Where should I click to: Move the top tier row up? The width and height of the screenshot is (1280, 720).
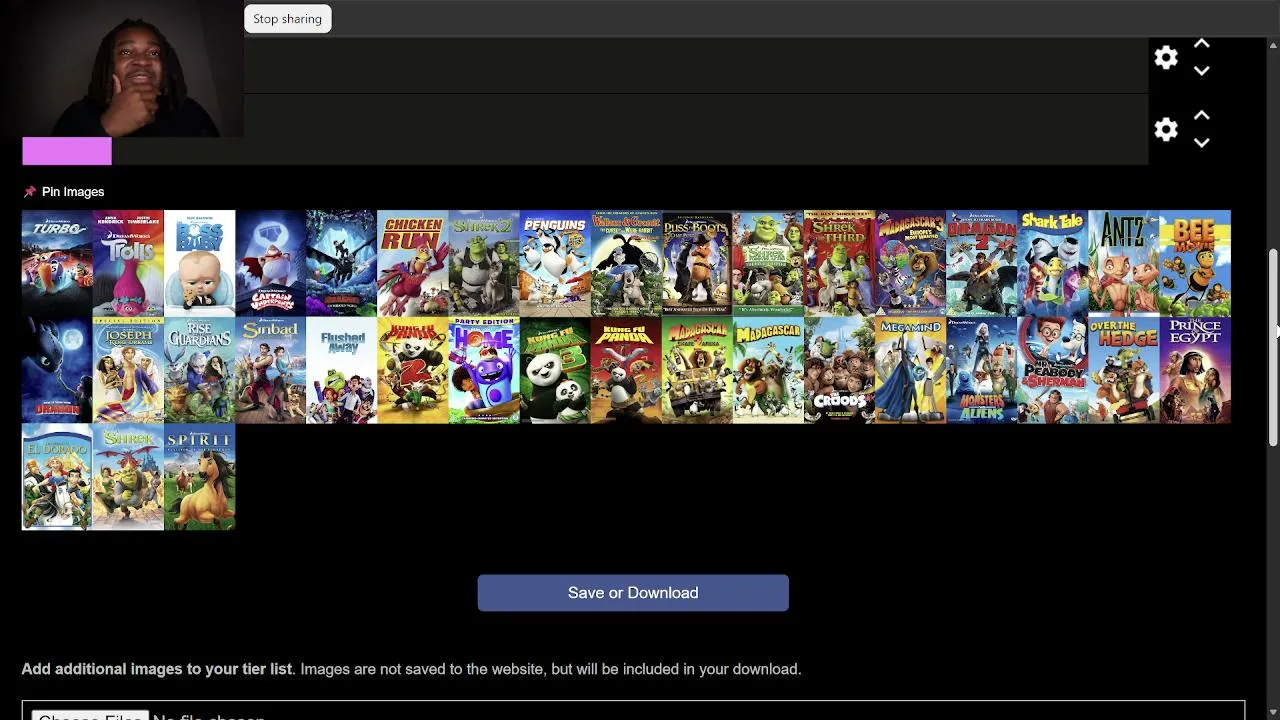tap(1202, 44)
